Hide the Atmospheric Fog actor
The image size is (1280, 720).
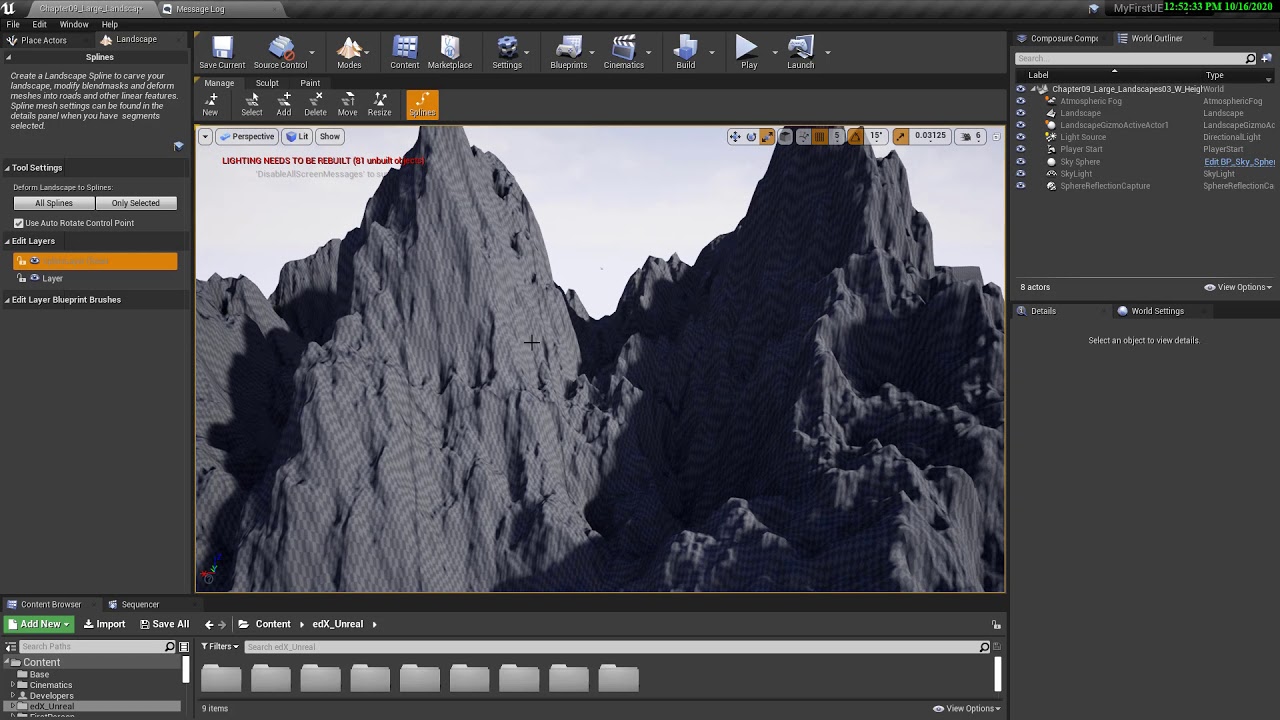point(1020,101)
